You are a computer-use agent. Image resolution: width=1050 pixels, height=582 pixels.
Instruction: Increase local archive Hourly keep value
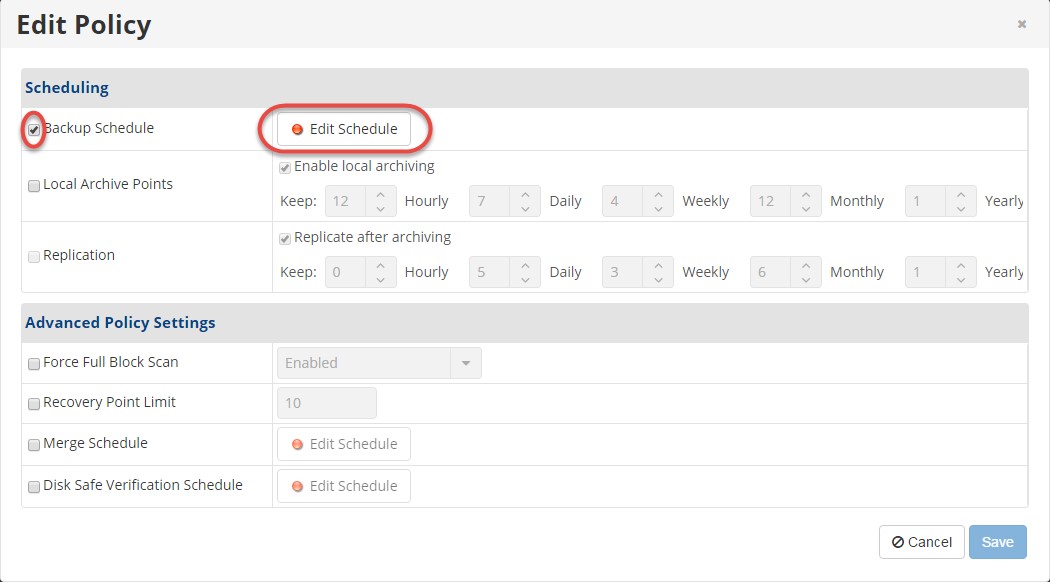pos(380,194)
